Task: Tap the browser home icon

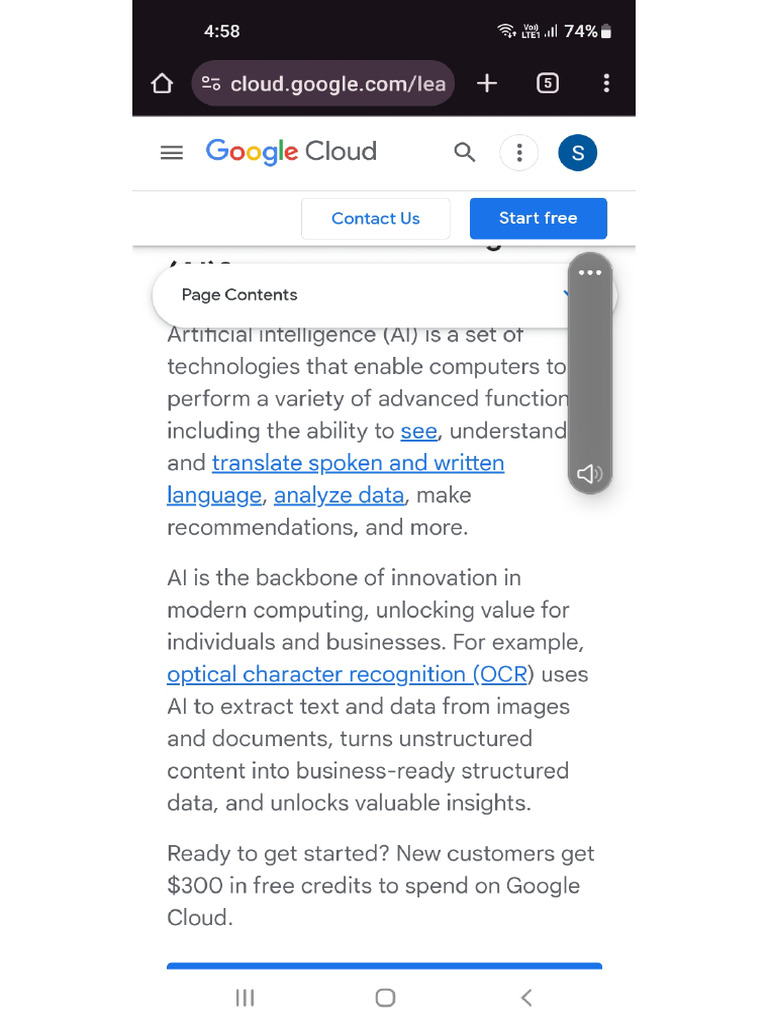Action: click(x=162, y=84)
